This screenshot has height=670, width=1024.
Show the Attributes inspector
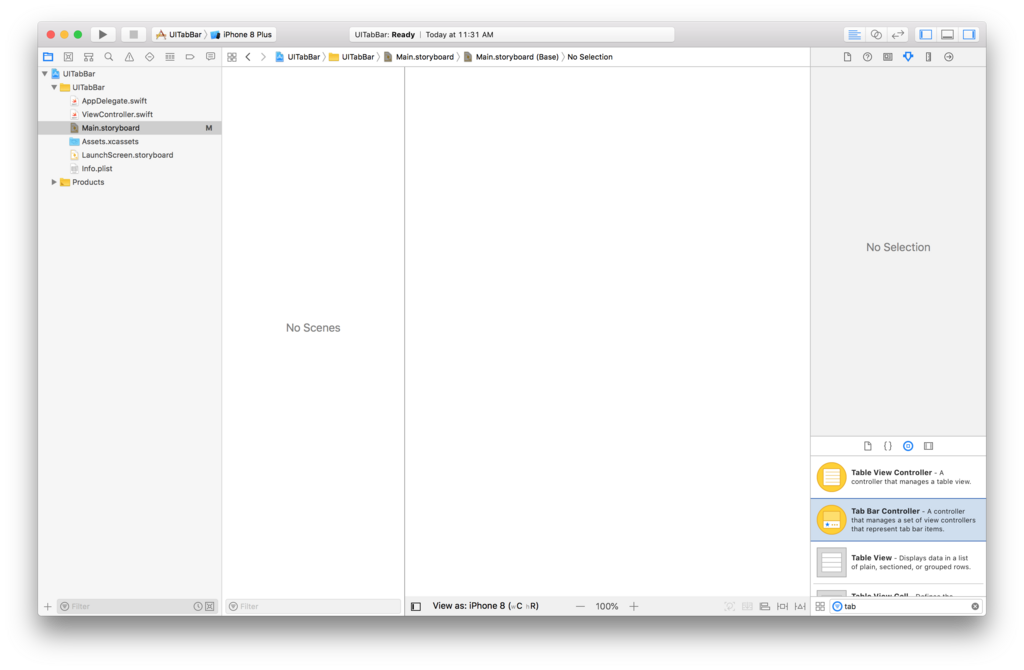pos(908,57)
